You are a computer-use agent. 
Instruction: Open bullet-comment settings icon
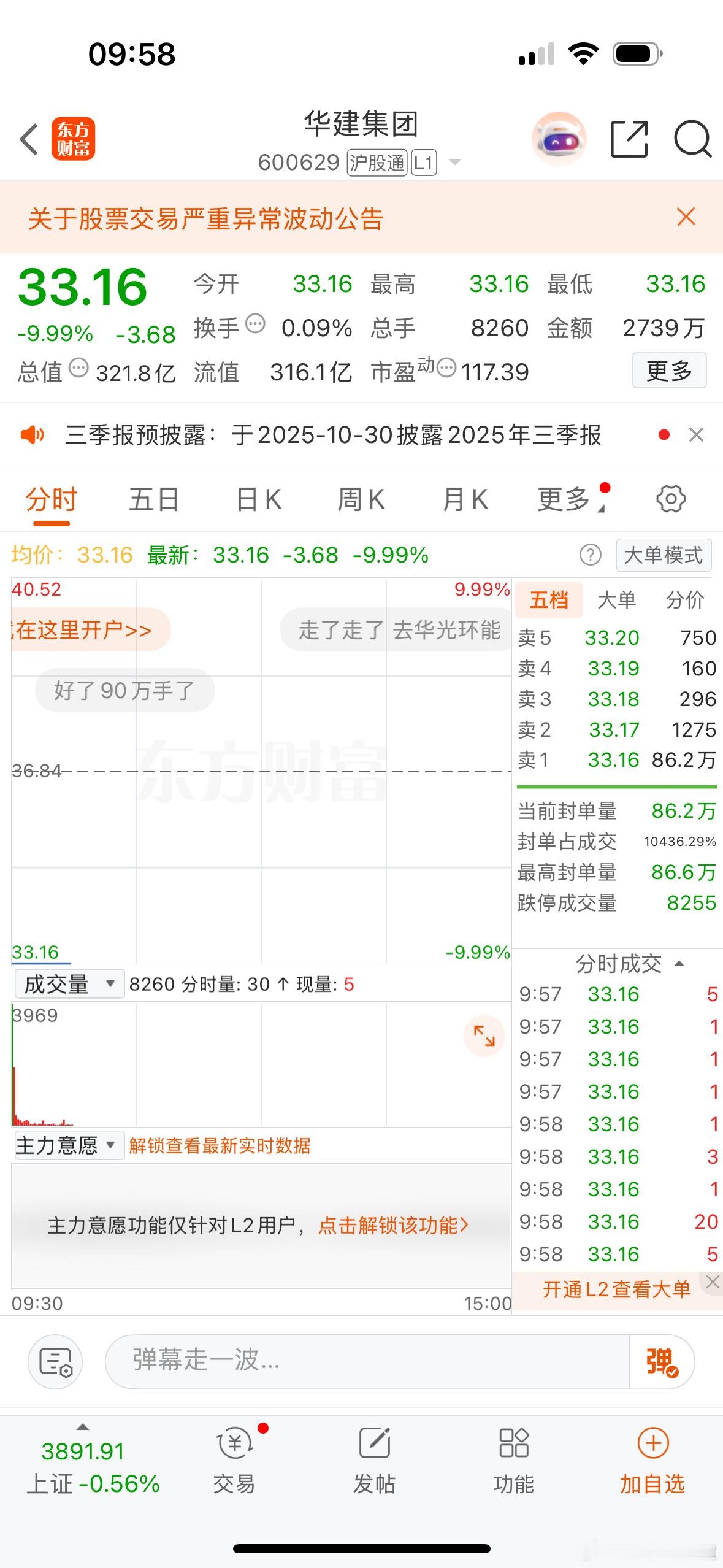pyautogui.click(x=55, y=1361)
